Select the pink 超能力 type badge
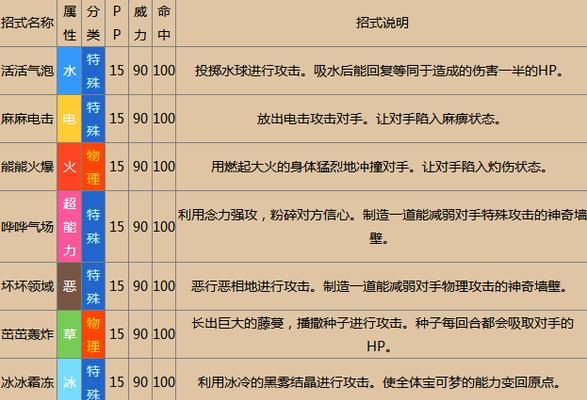The image size is (587, 400). tap(69, 226)
